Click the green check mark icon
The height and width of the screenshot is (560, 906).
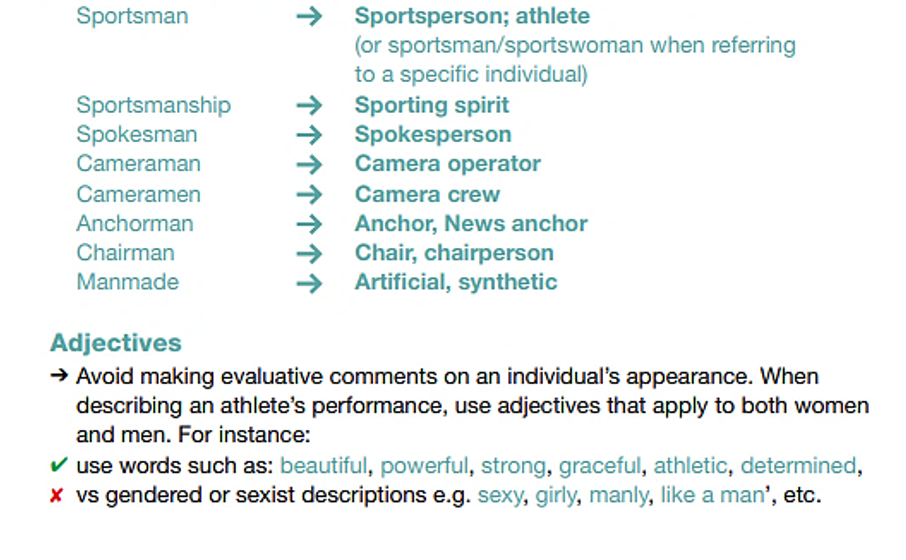pos(59,465)
